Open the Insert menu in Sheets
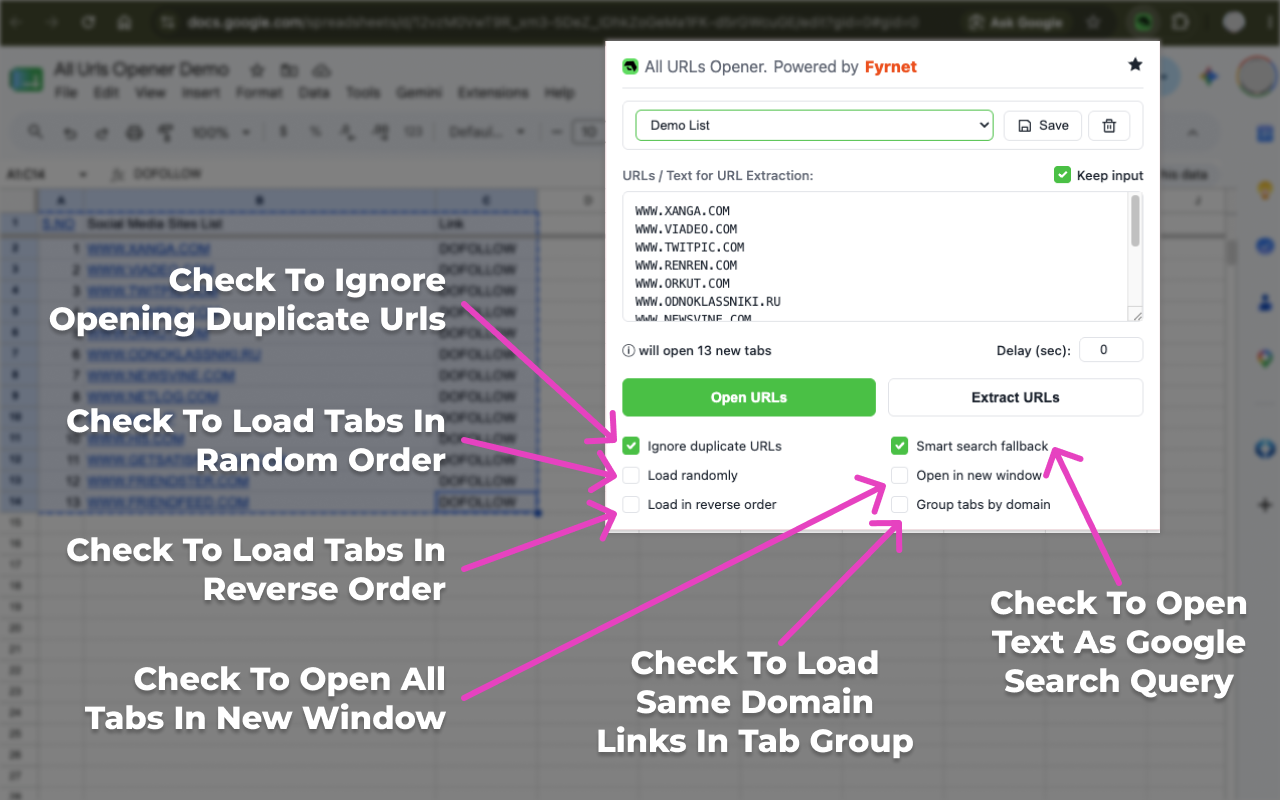Screen dimensions: 1280x800 point(201,93)
